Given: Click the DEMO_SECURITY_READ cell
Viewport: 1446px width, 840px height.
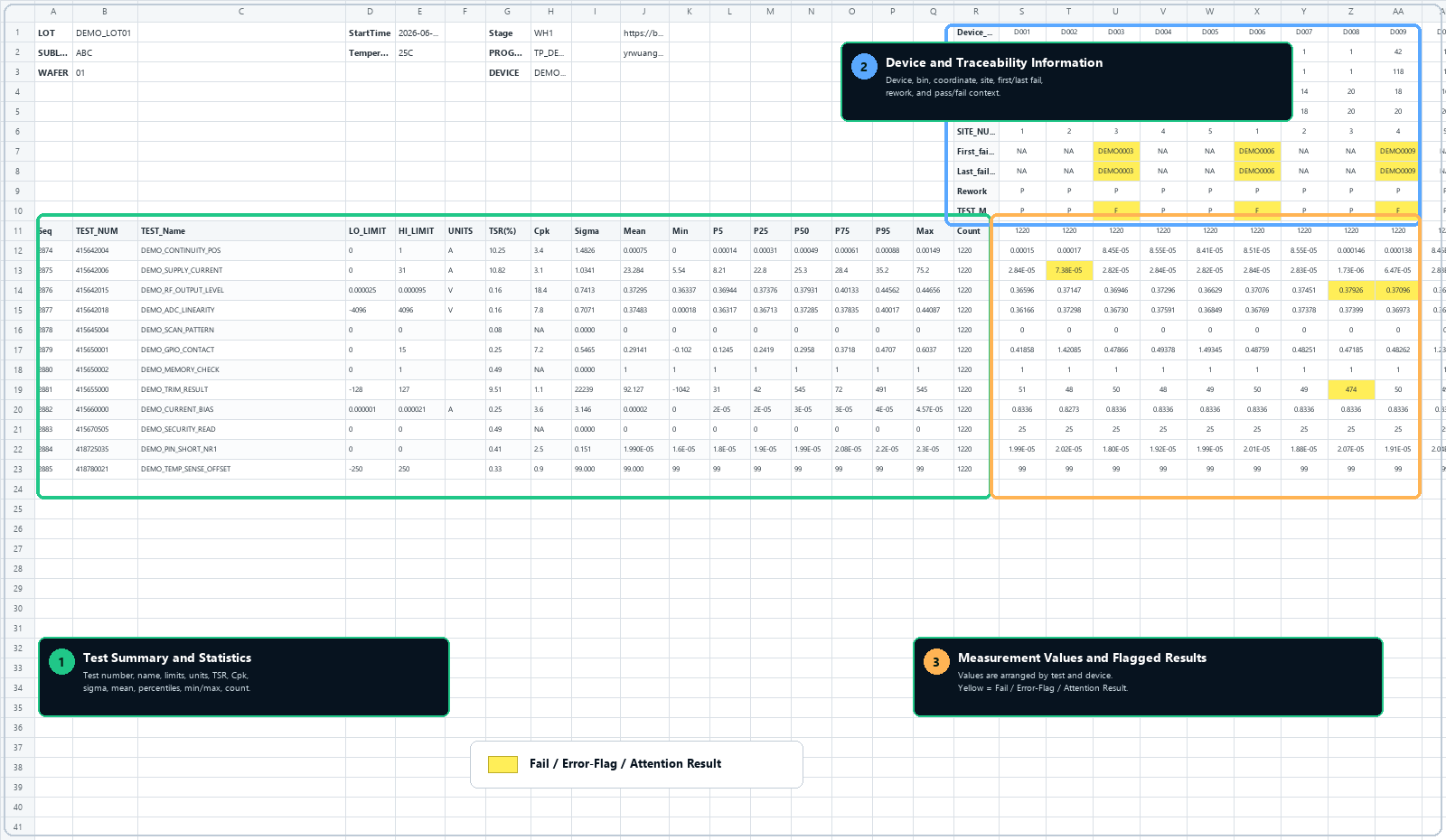Looking at the screenshot, I should pos(242,430).
